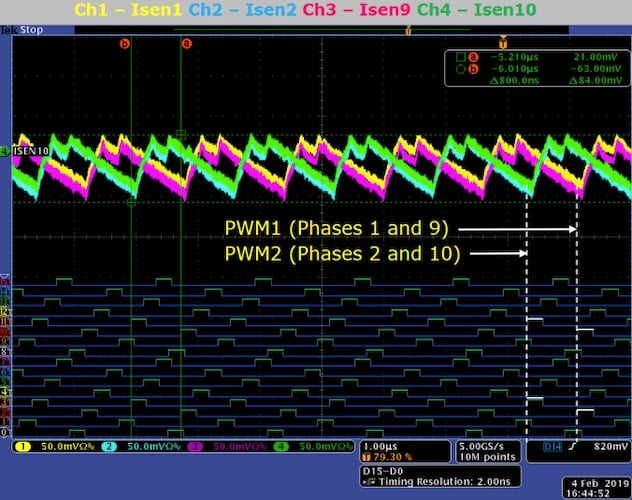Image resolution: width=632 pixels, height=500 pixels.
Task: Click the Ch4 – Isen10 title label
Action: point(477,10)
